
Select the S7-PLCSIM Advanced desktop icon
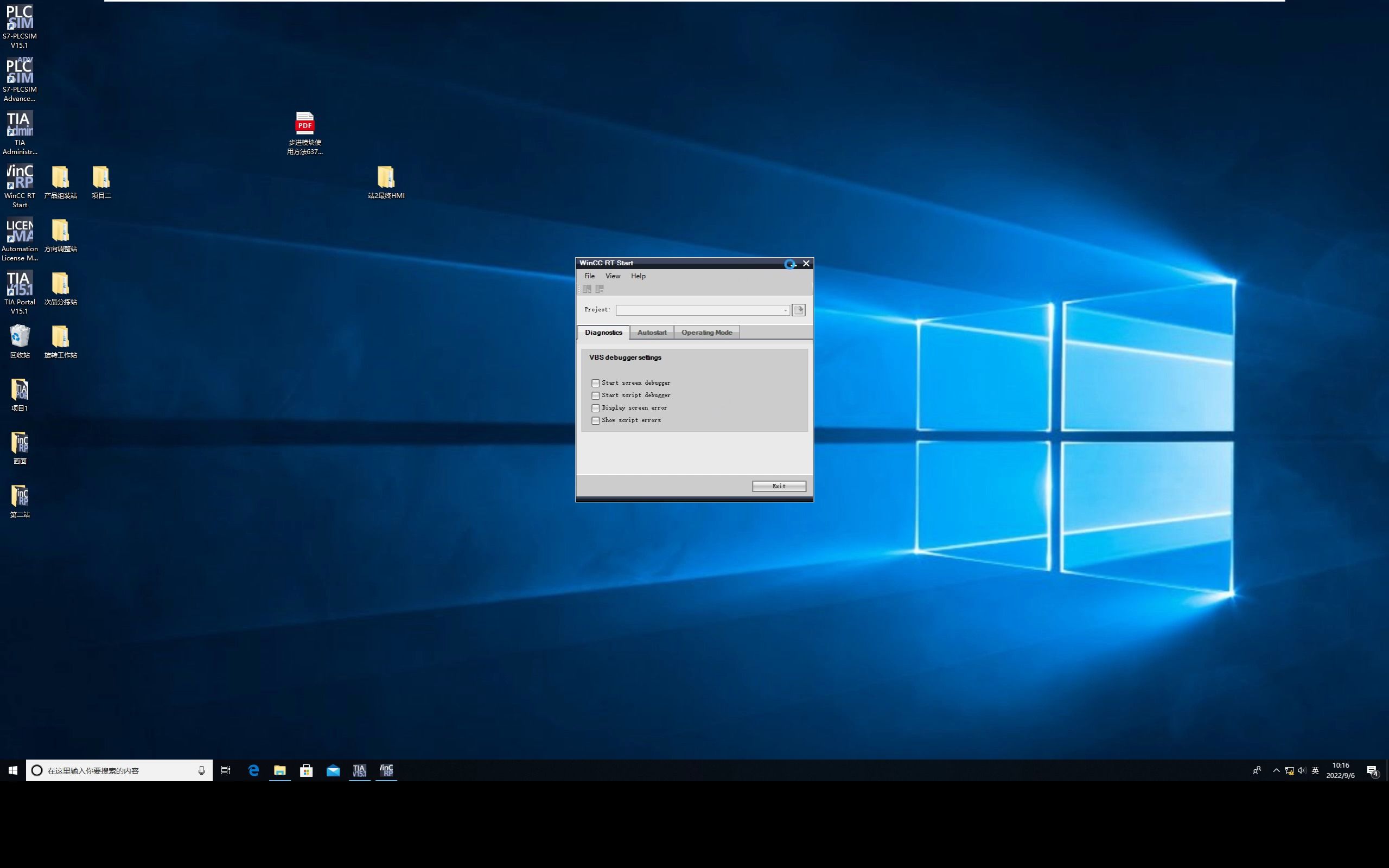coord(20,80)
